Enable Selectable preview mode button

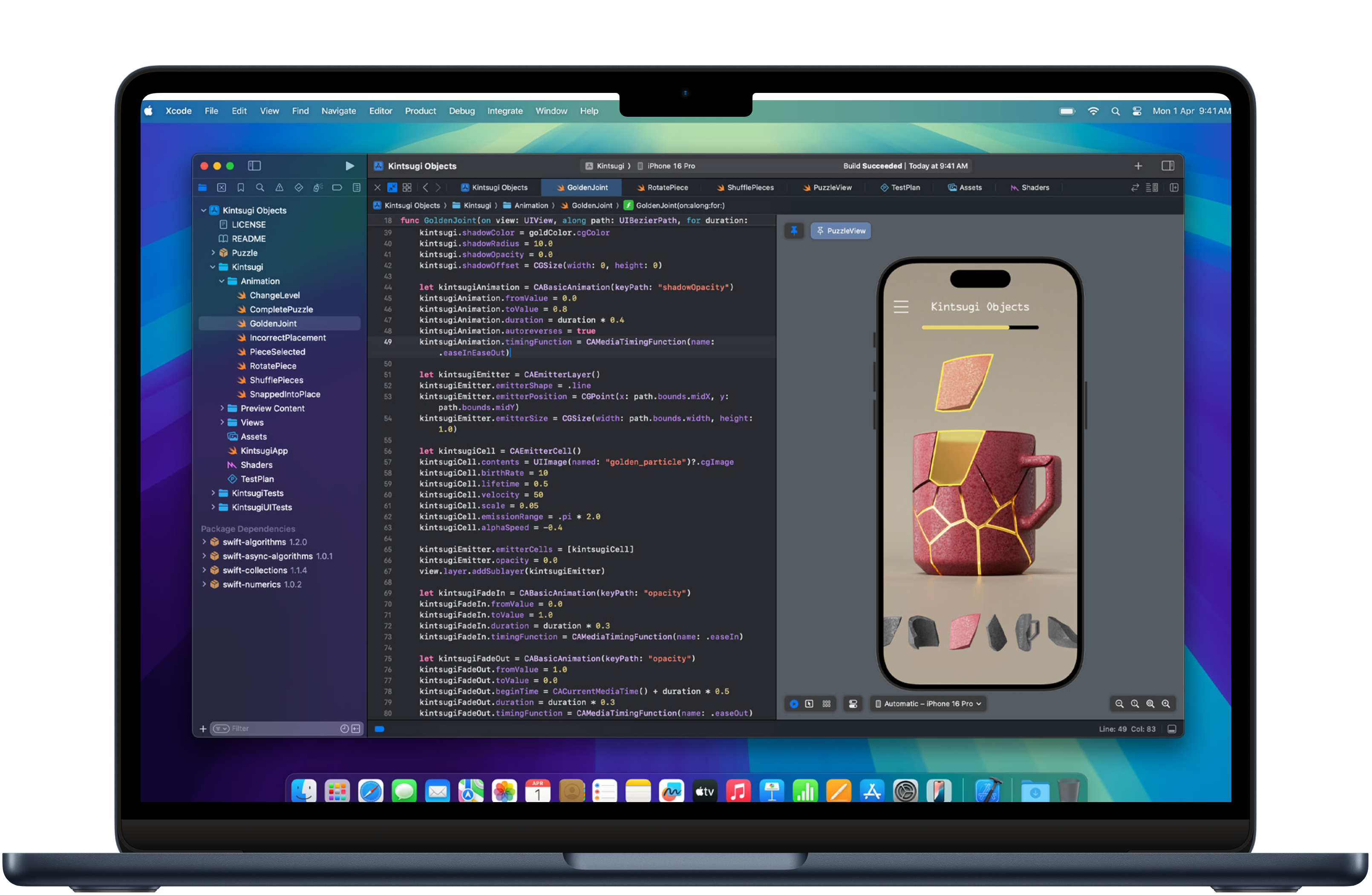[x=810, y=704]
